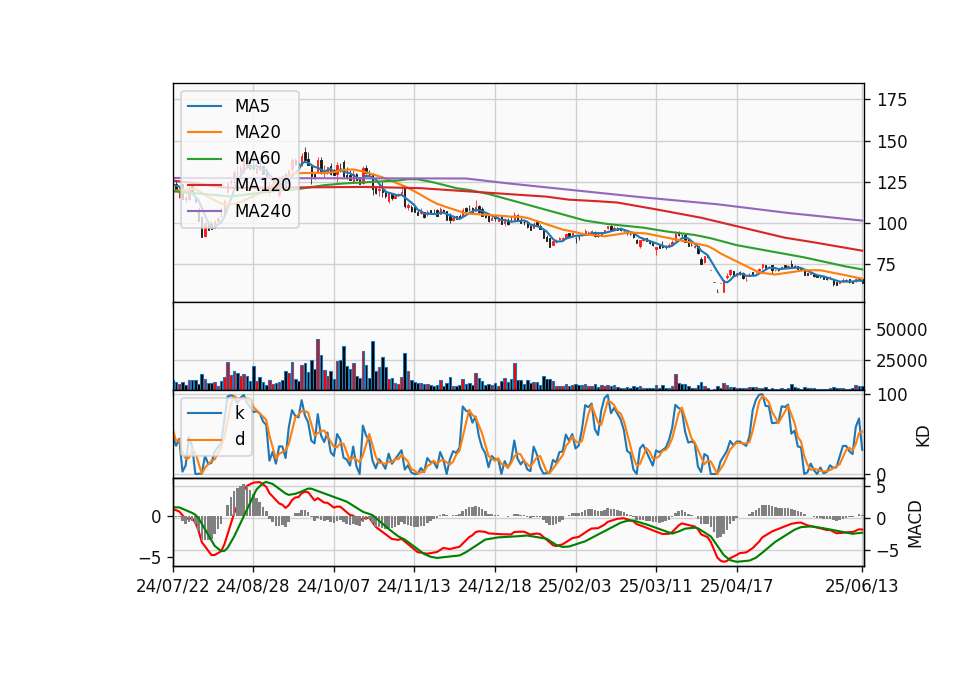Image resolution: width=960 pixels, height=690 pixels.
Task: Click the 24/07/22 date axis label
Action: pos(173,586)
